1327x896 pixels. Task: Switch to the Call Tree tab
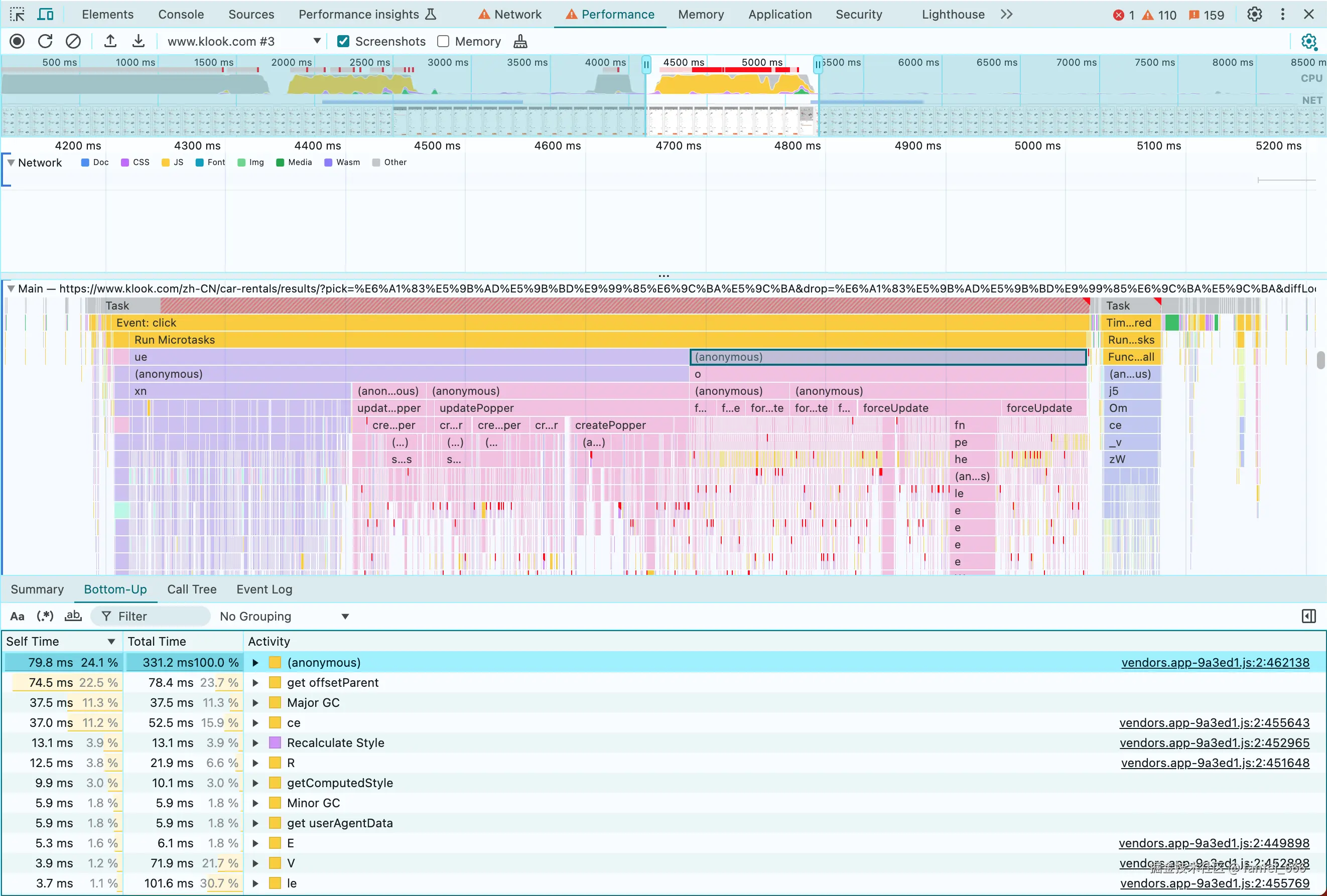point(191,589)
